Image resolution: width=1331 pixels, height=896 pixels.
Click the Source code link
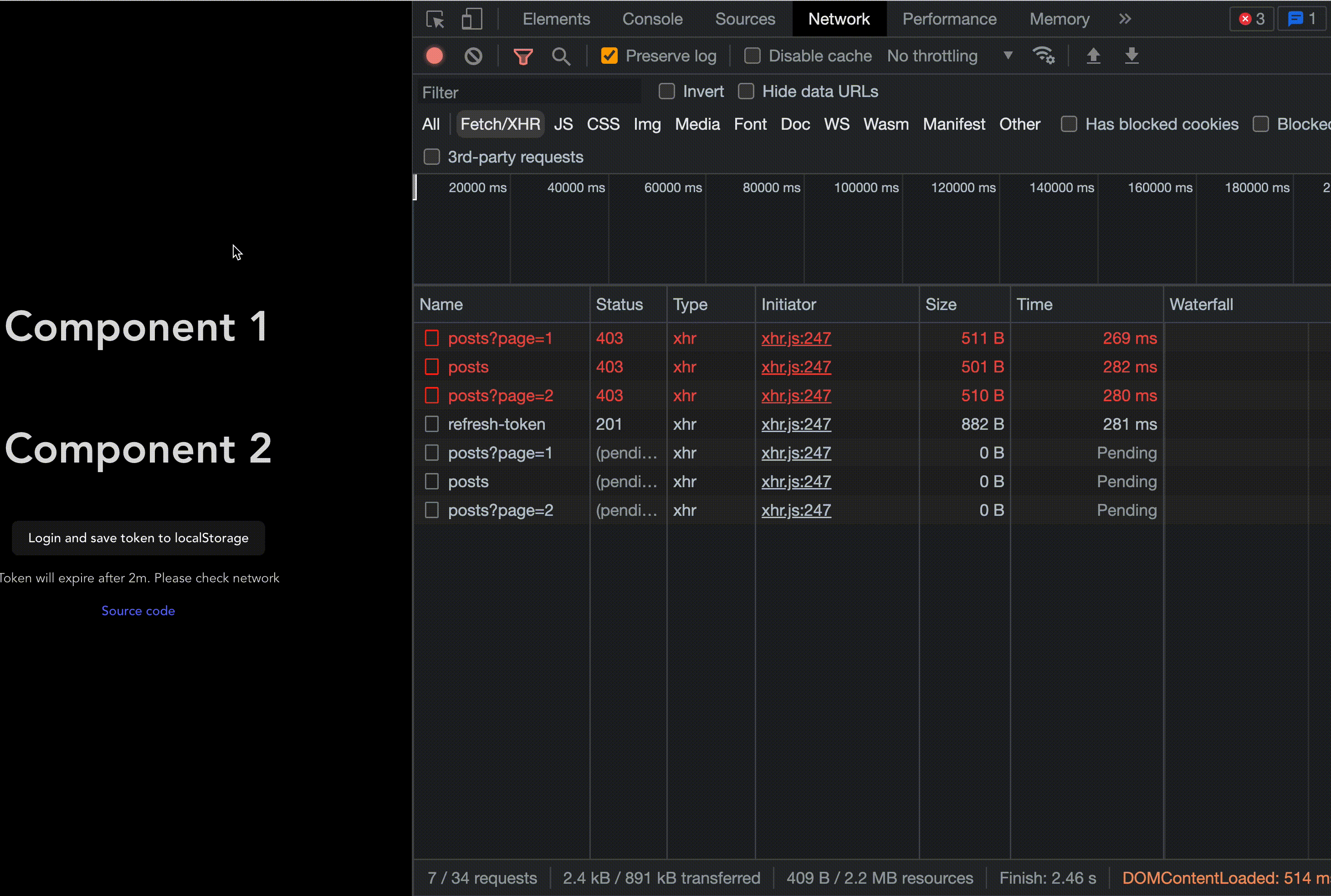(138, 611)
